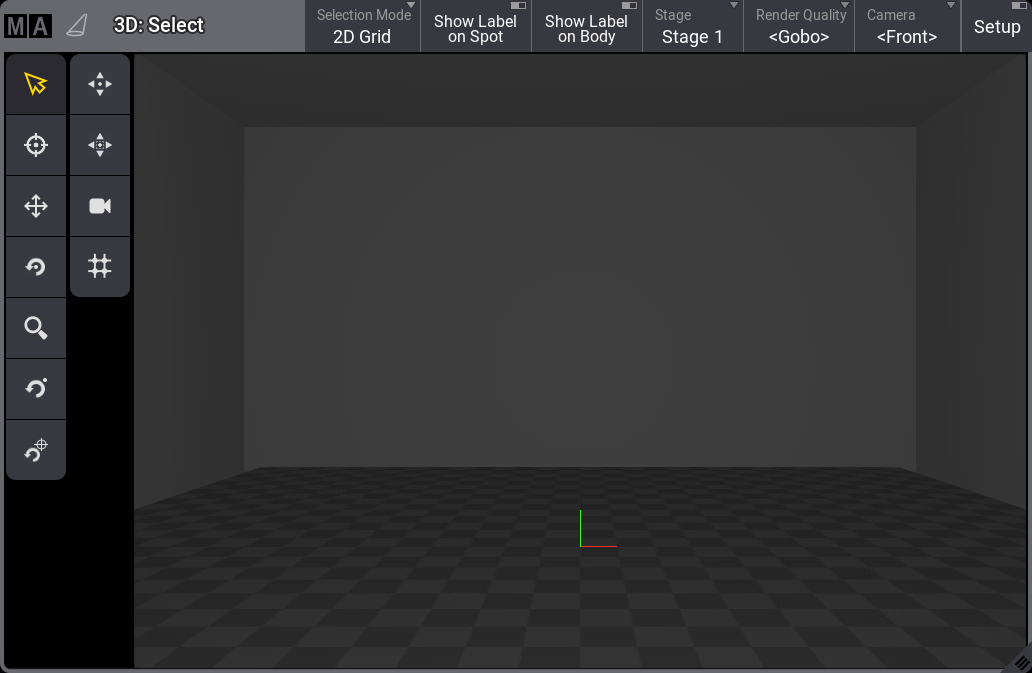Open the Selection Mode dropdown
1032x673 pixels.
pyautogui.click(x=362, y=27)
